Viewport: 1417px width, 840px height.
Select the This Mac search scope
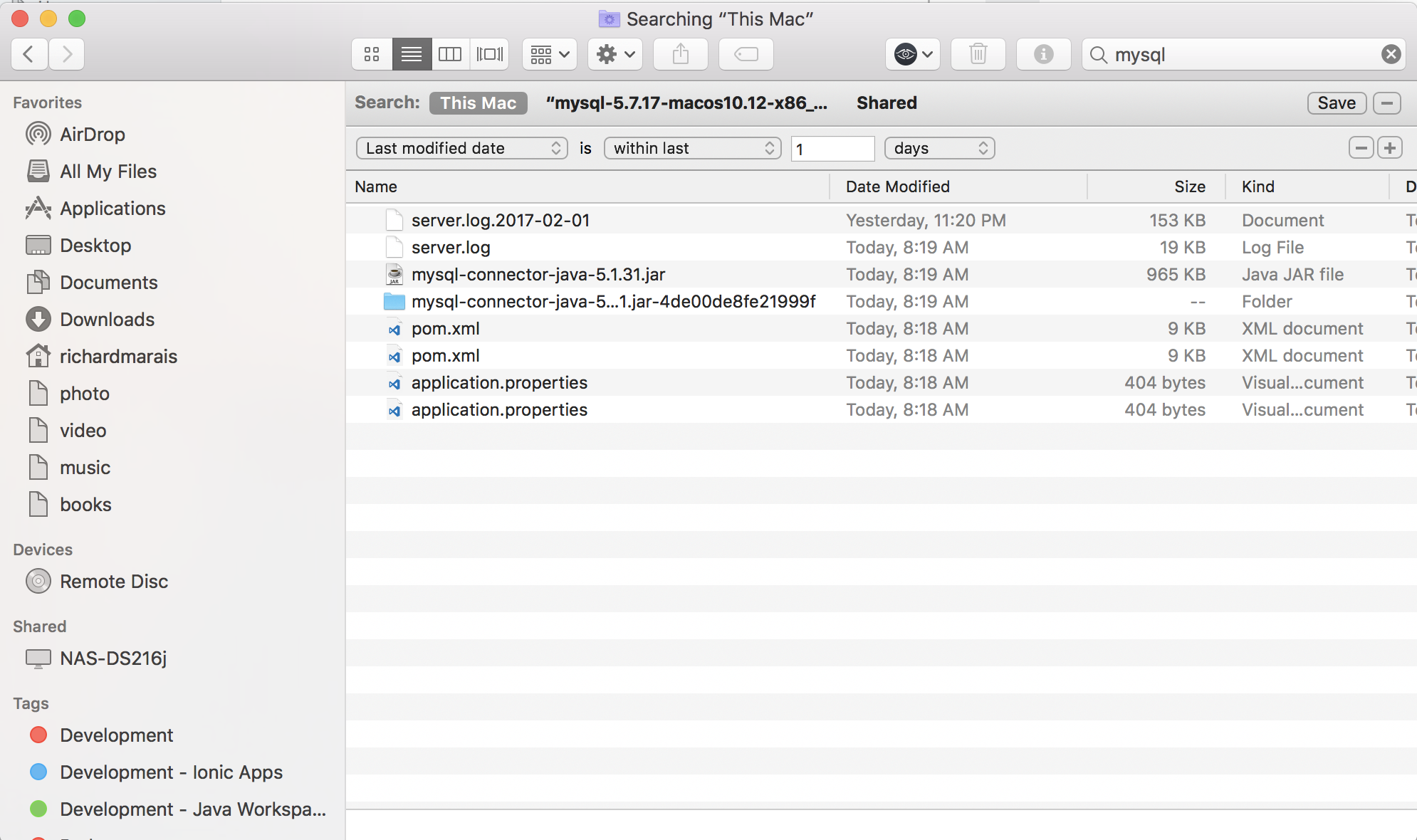point(478,103)
